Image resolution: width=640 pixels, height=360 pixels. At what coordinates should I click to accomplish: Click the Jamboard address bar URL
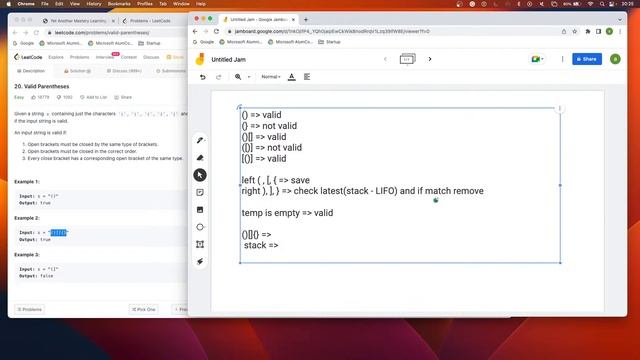coord(332,31)
